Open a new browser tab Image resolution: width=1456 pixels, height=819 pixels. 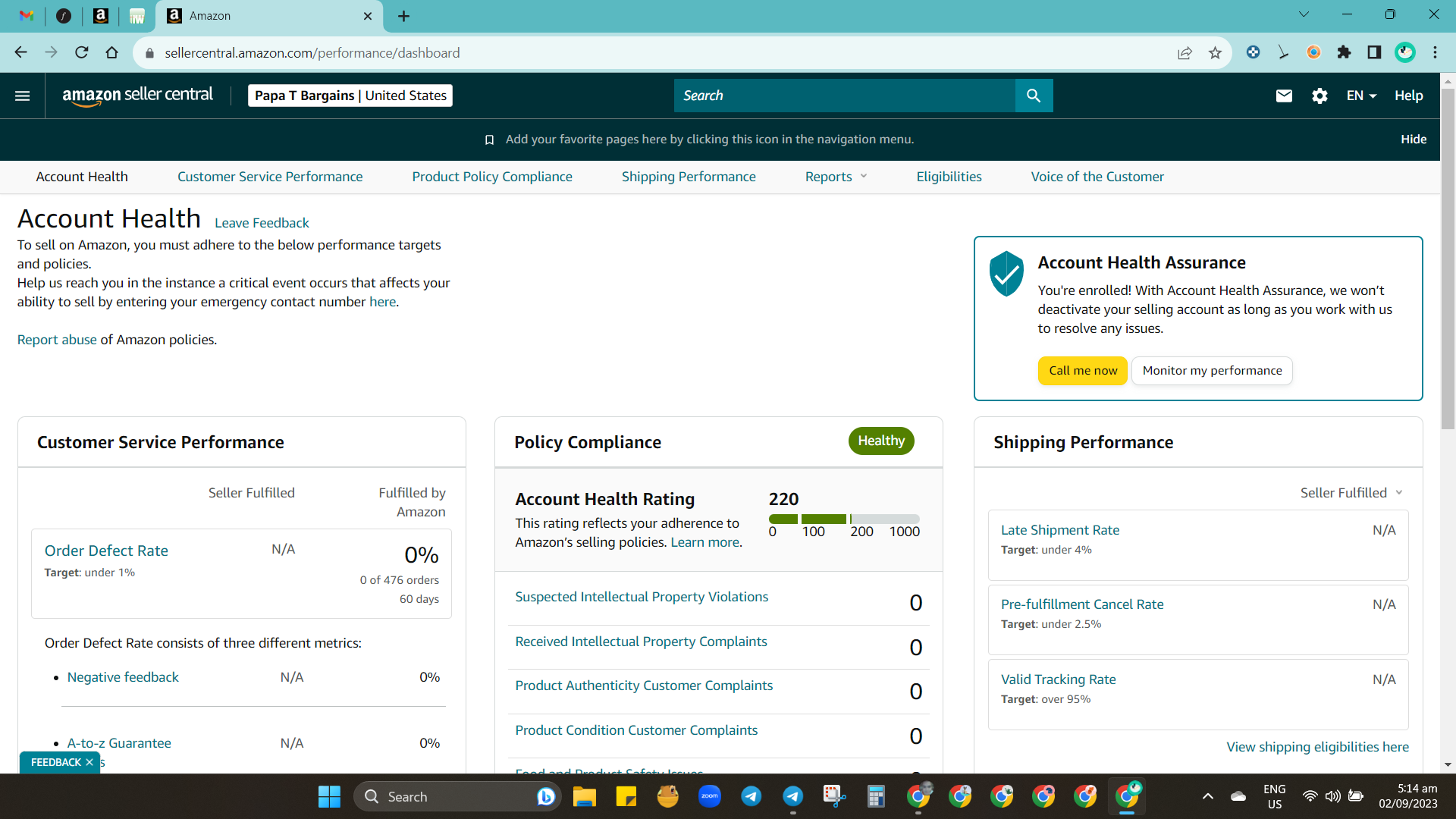point(403,16)
